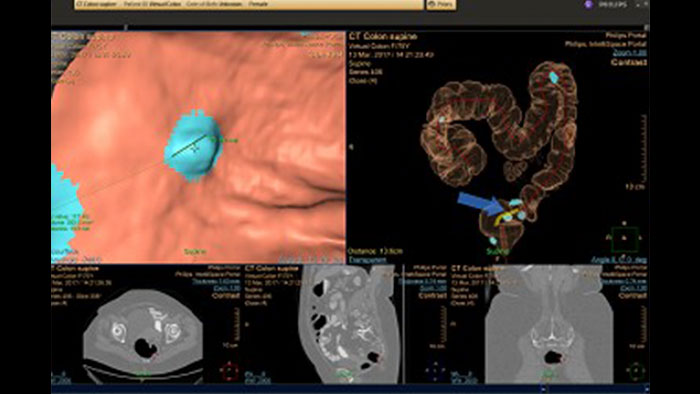
Task: Click the sagittal CT slice image
Action: (x=348, y=323)
